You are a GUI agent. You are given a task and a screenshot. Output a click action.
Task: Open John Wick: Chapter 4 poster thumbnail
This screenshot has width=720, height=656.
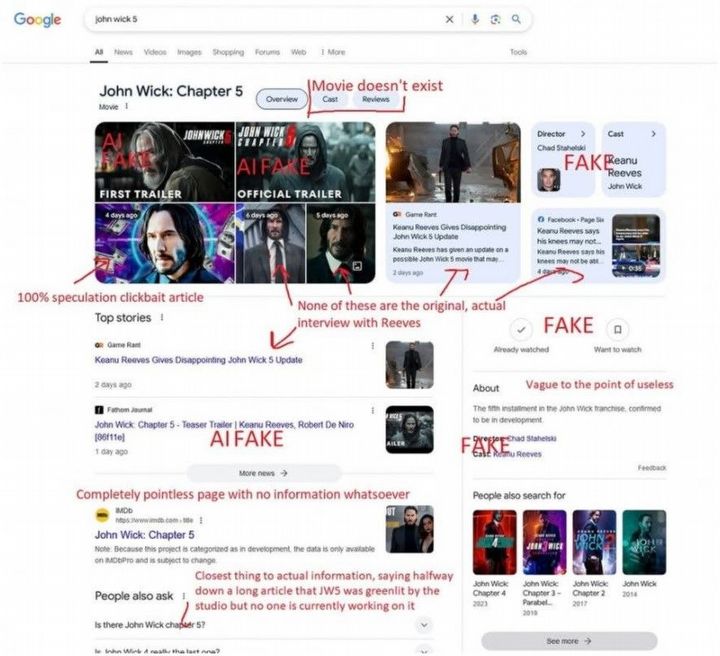coord(495,542)
